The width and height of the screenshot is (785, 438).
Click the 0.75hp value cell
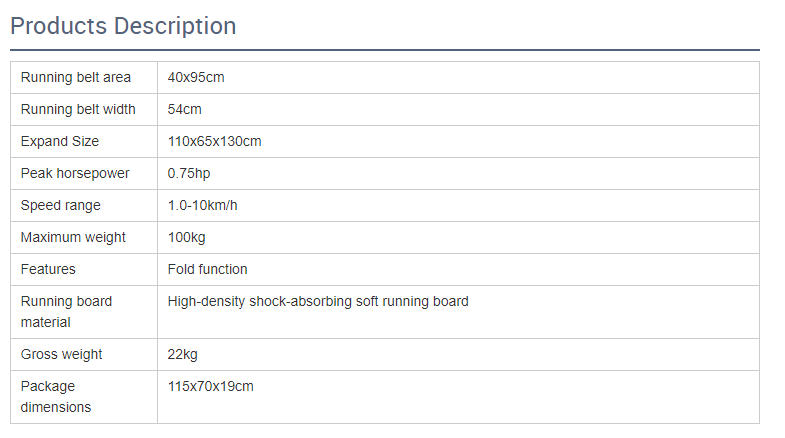(189, 174)
